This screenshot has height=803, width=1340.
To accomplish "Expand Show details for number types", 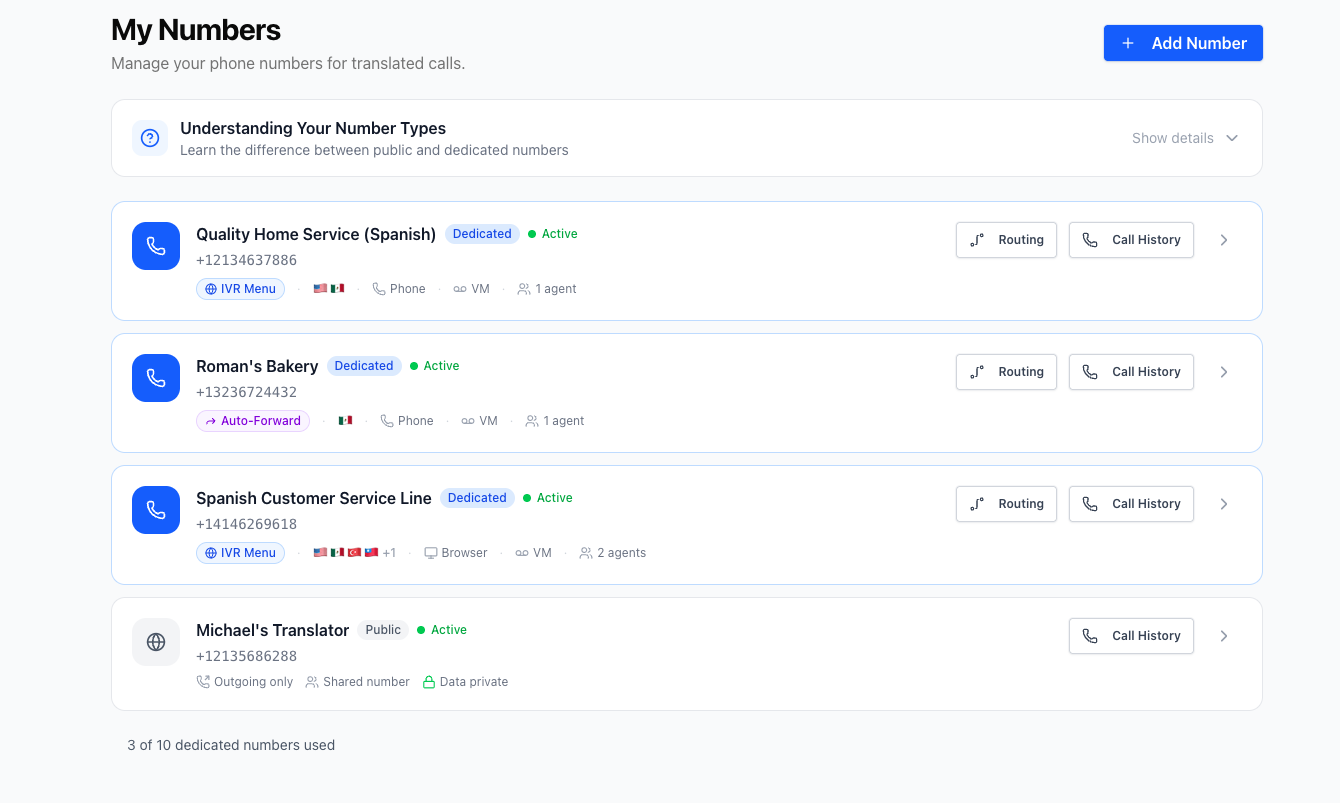I will 1185,138.
